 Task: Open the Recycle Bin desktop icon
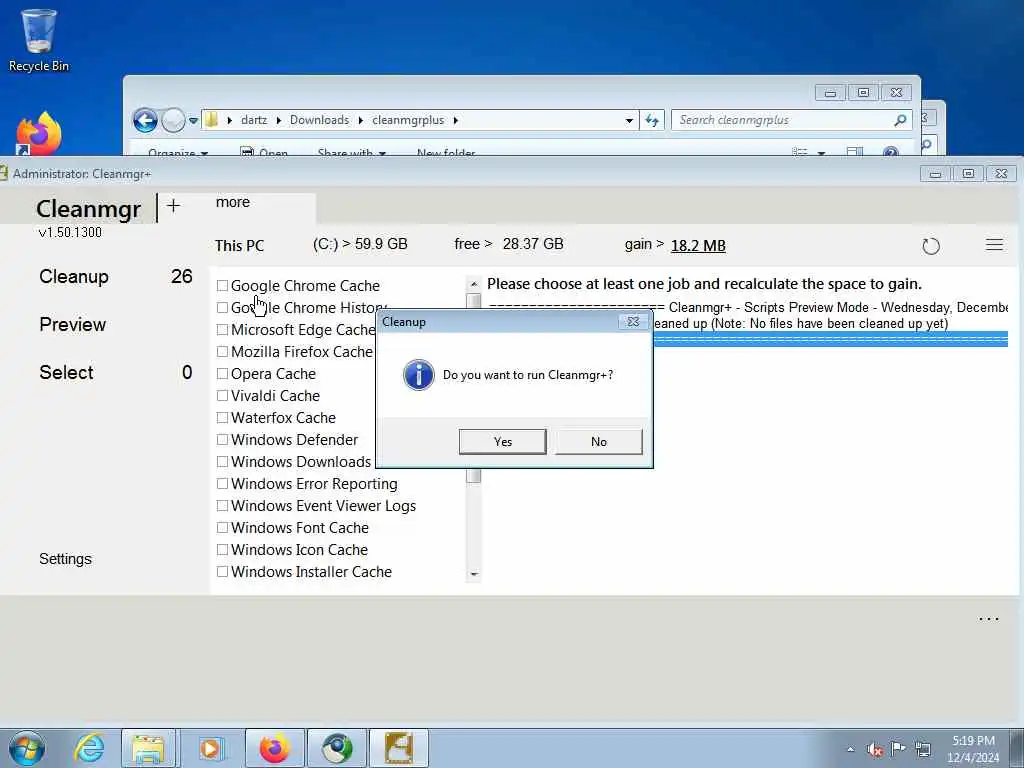coord(39,40)
